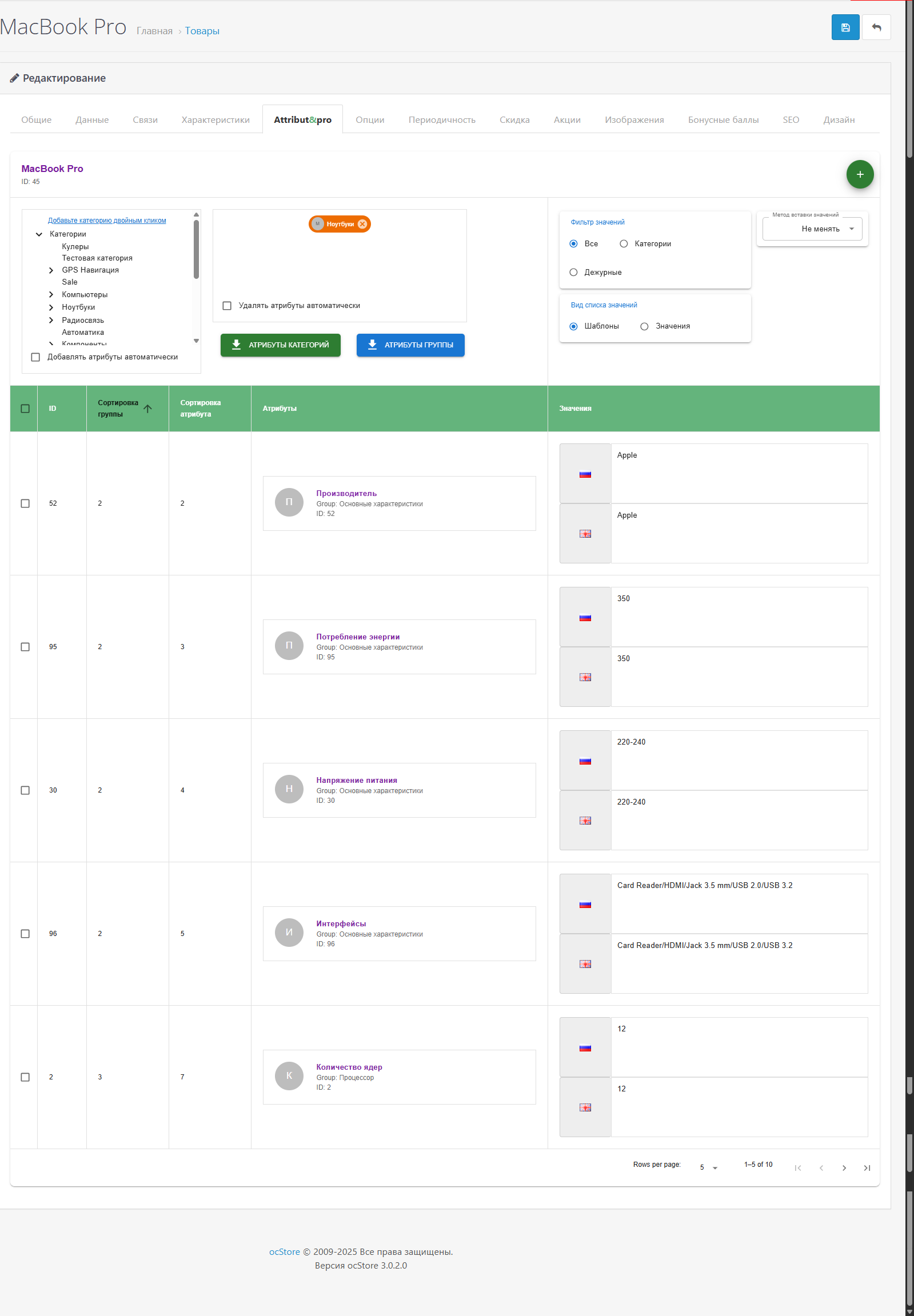Expand GPS Навигация tree node
Screen dimensions: 914x1316
[x=51, y=270]
